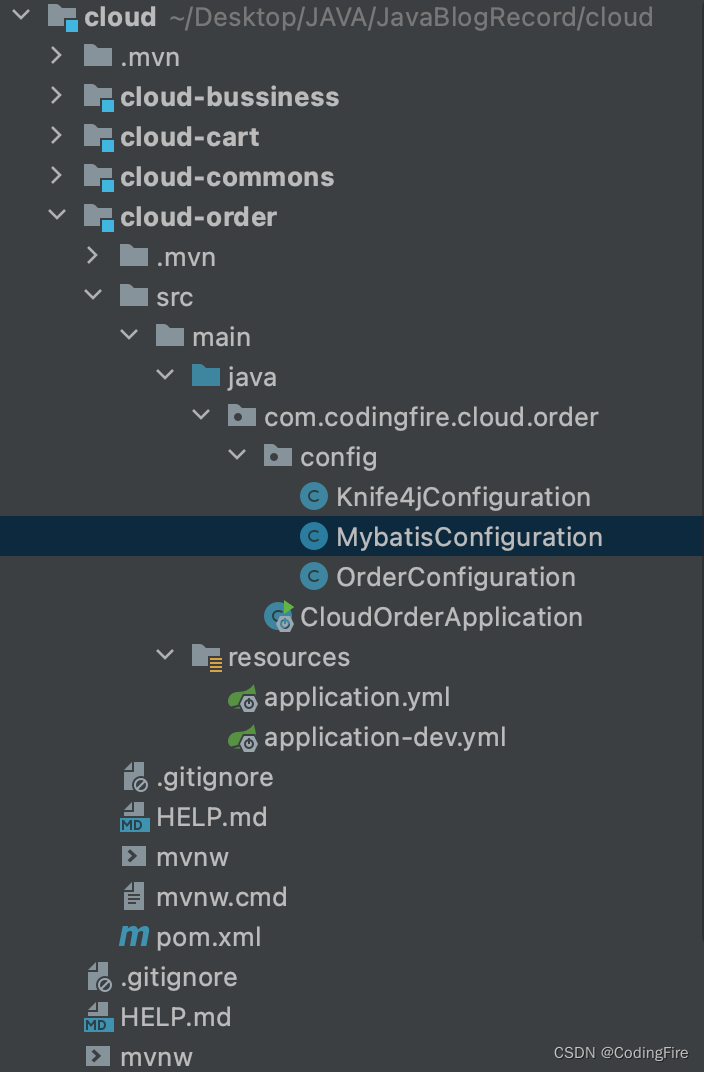Viewport: 704px width, 1072px height.
Task: Click the Knife4jConfiguration class icon
Action: tap(314, 496)
